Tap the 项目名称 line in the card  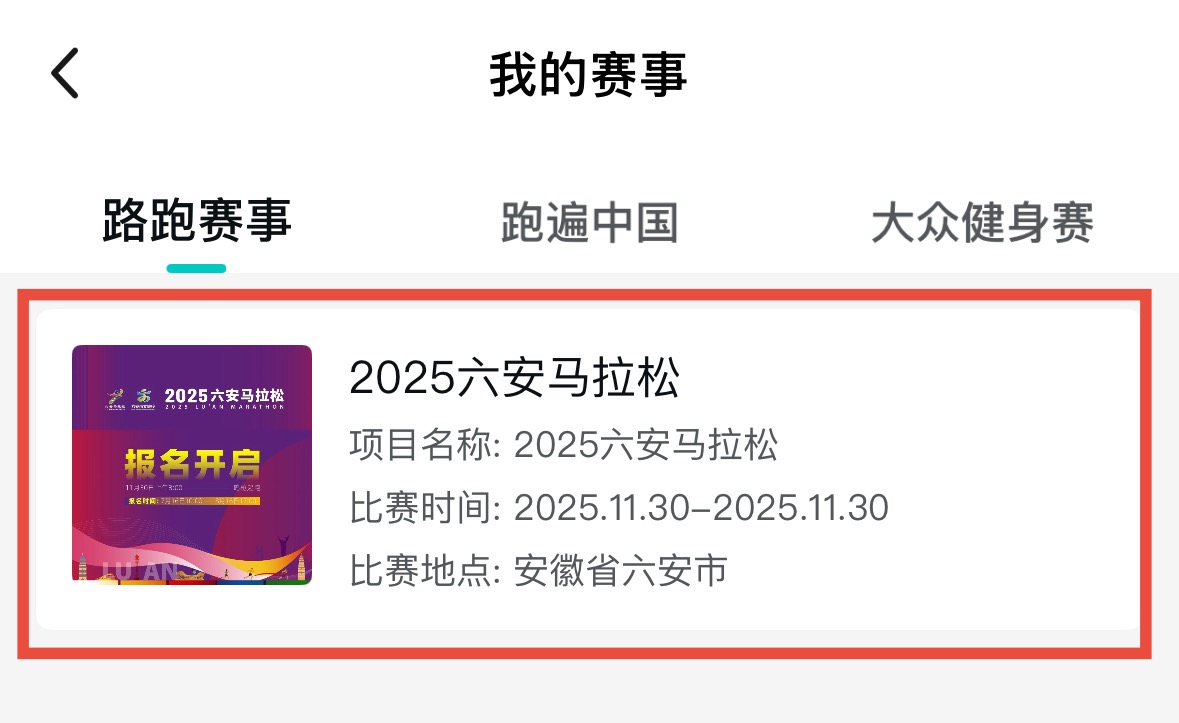point(563,444)
